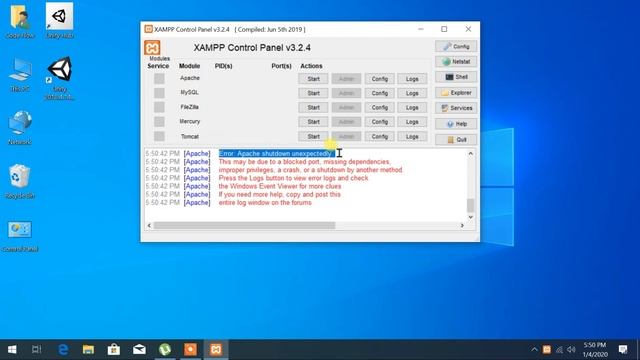Click the log window scroll down arrow

tap(471, 217)
